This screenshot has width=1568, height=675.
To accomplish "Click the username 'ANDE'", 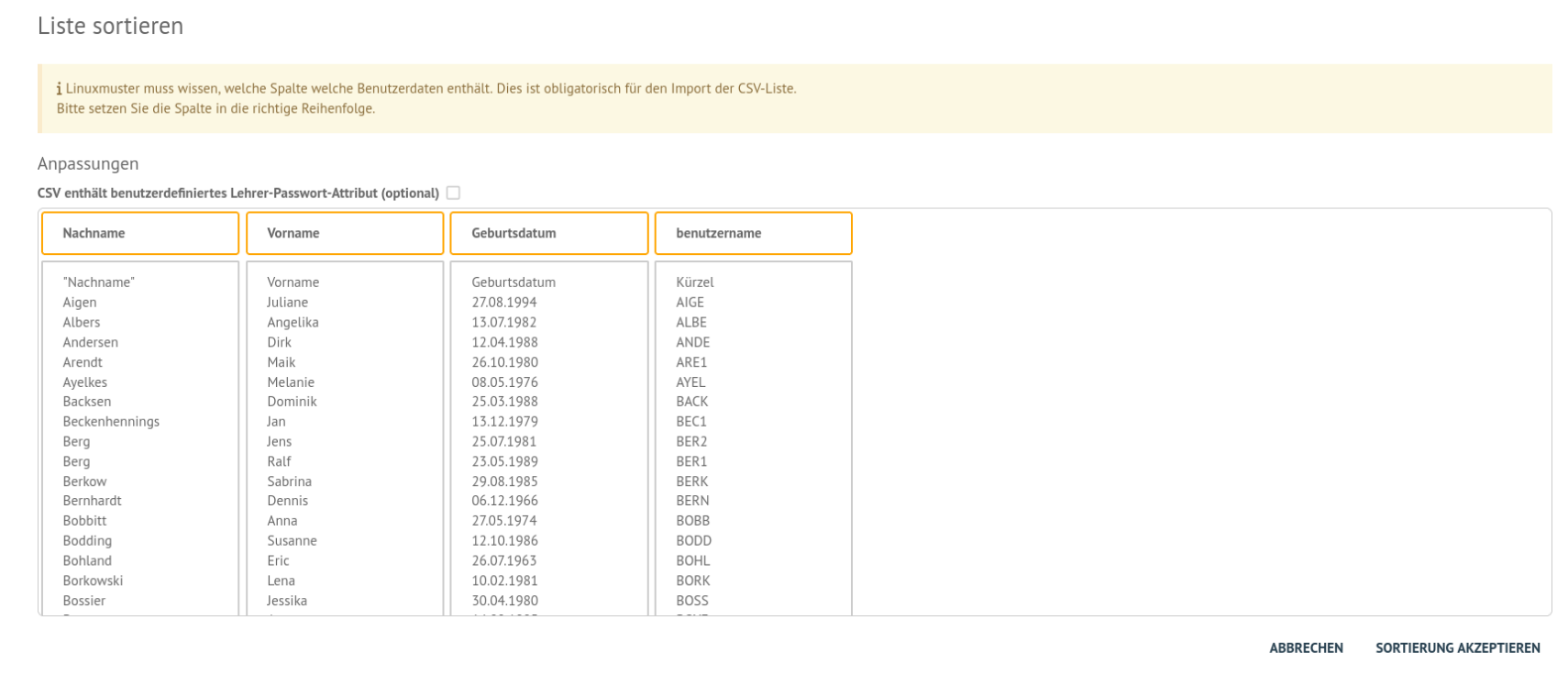I will [693, 342].
